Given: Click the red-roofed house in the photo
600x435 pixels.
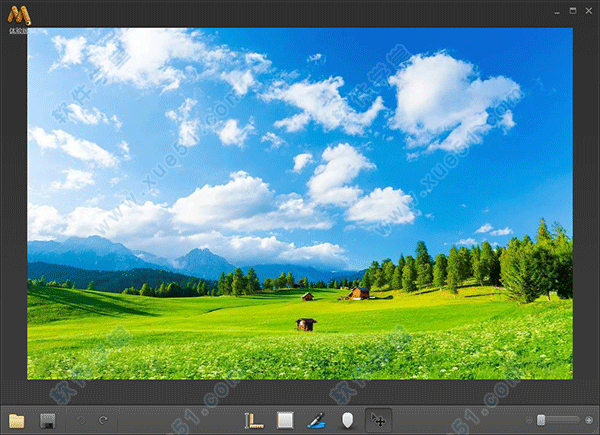Looking at the screenshot, I should tap(358, 293).
